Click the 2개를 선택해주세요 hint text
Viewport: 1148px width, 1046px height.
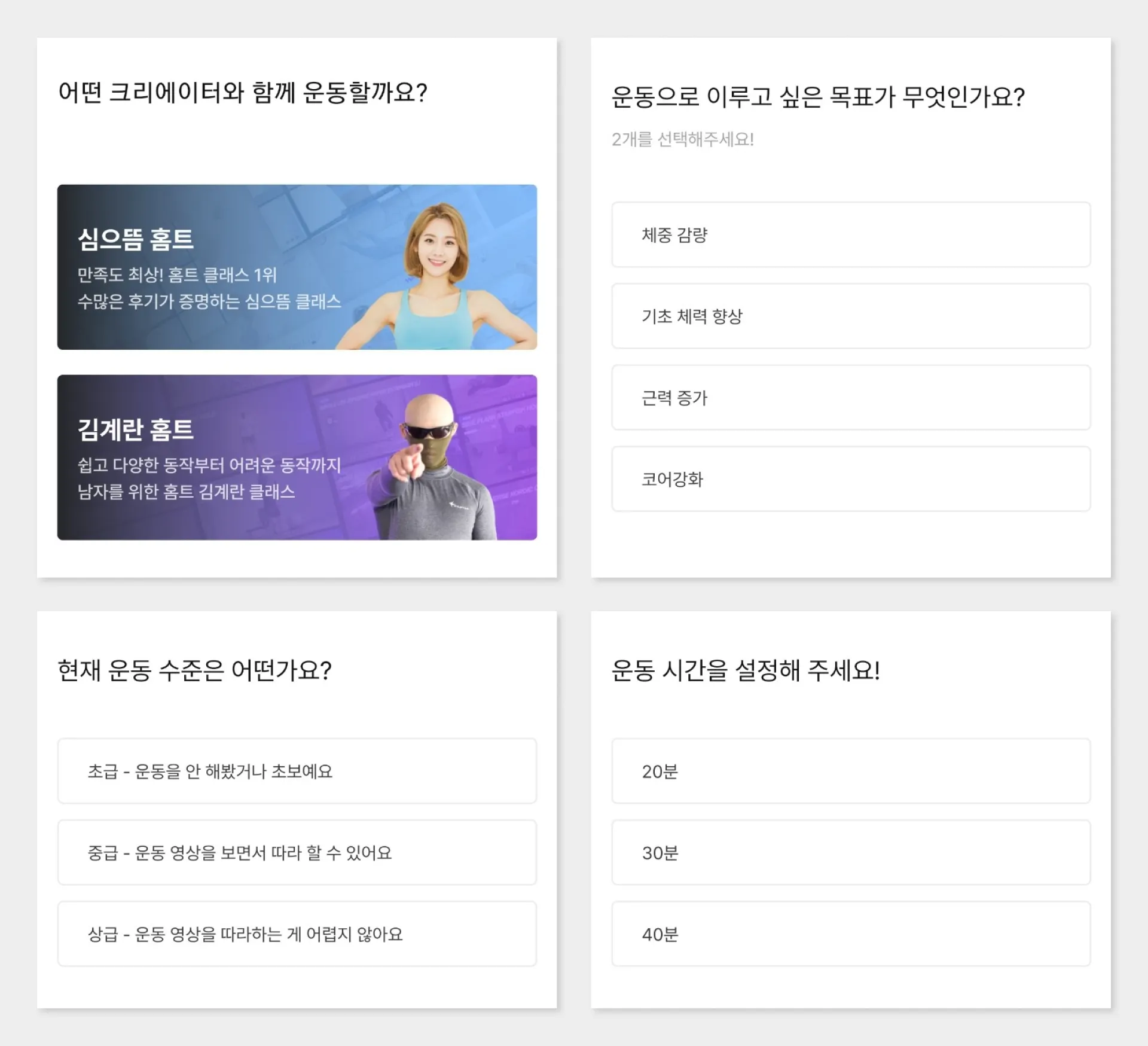tap(682, 139)
